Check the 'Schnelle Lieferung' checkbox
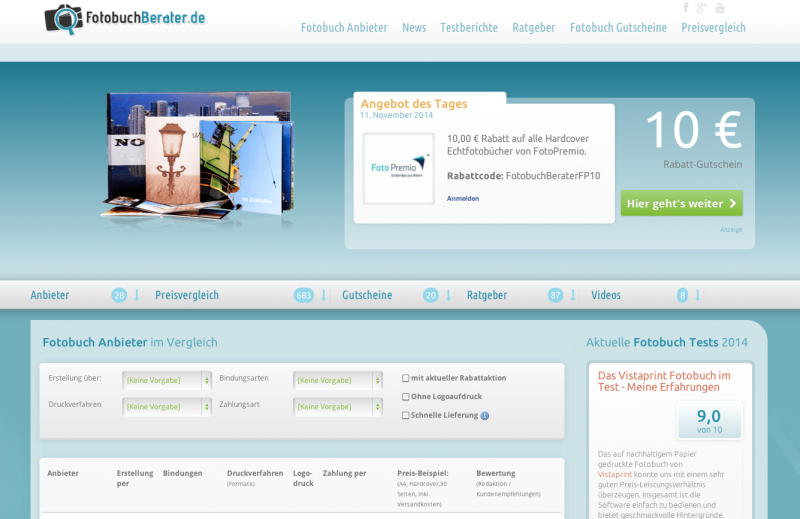800x519 pixels. (406, 415)
